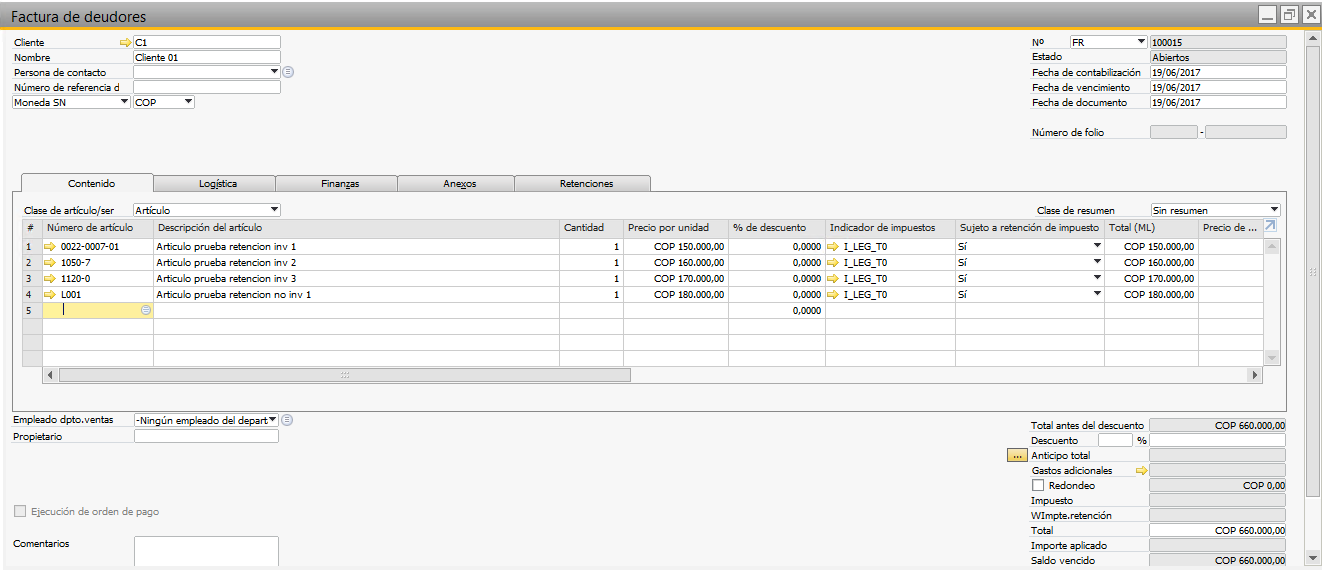1322x571 pixels.
Task: Click tax indicator arrow in row 2
Action: pos(834,262)
